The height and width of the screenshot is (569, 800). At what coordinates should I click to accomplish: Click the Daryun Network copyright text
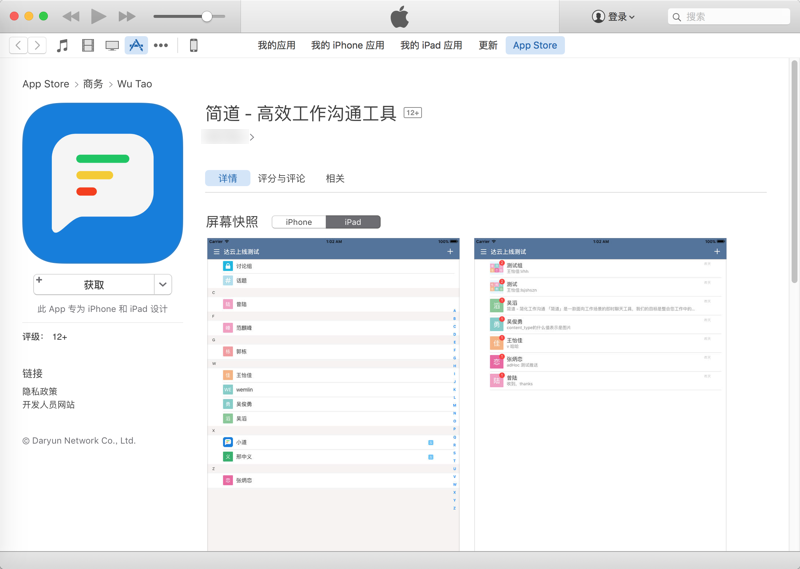[x=79, y=441]
